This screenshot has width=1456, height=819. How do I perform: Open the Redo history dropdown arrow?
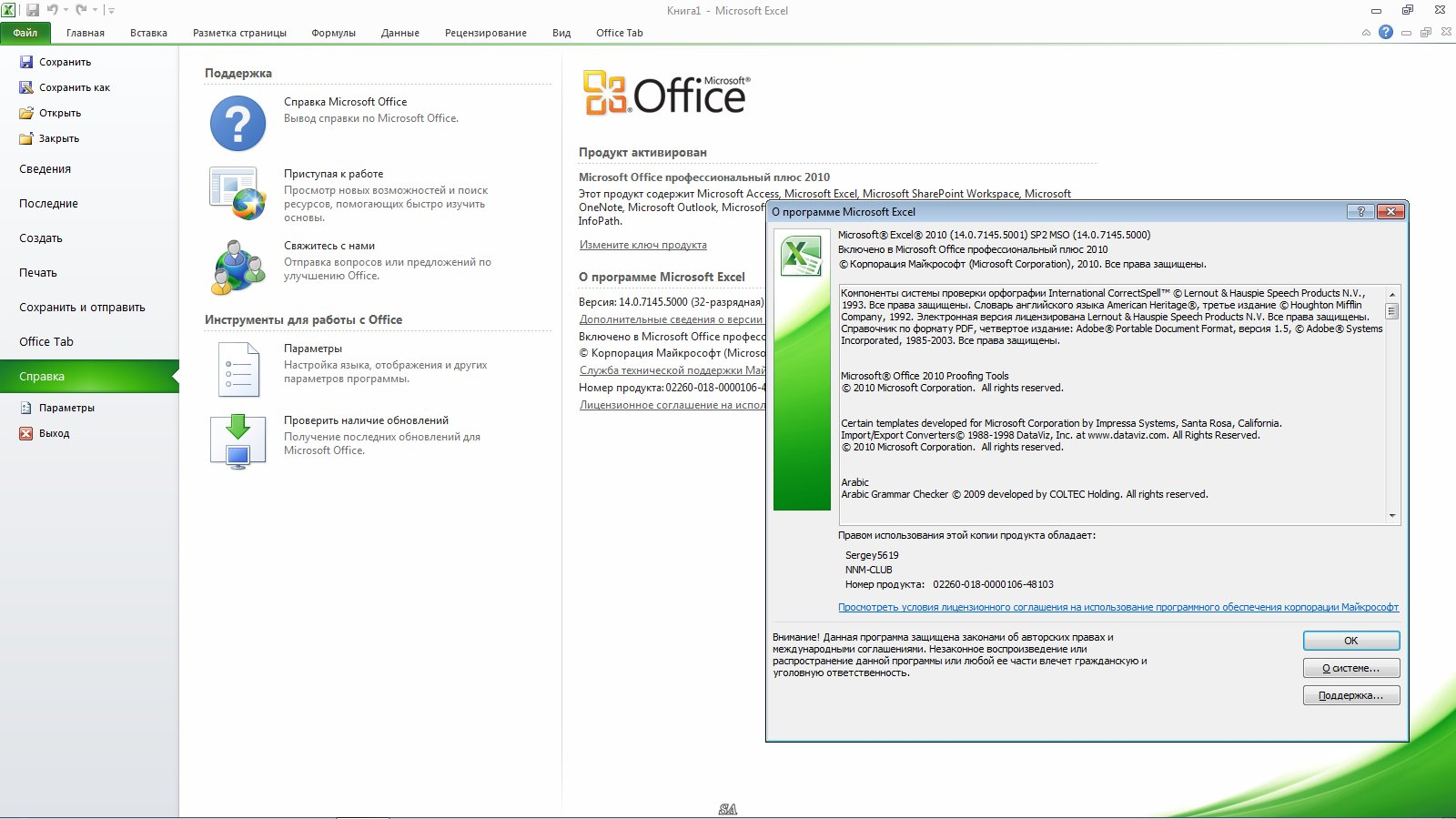tap(95, 10)
